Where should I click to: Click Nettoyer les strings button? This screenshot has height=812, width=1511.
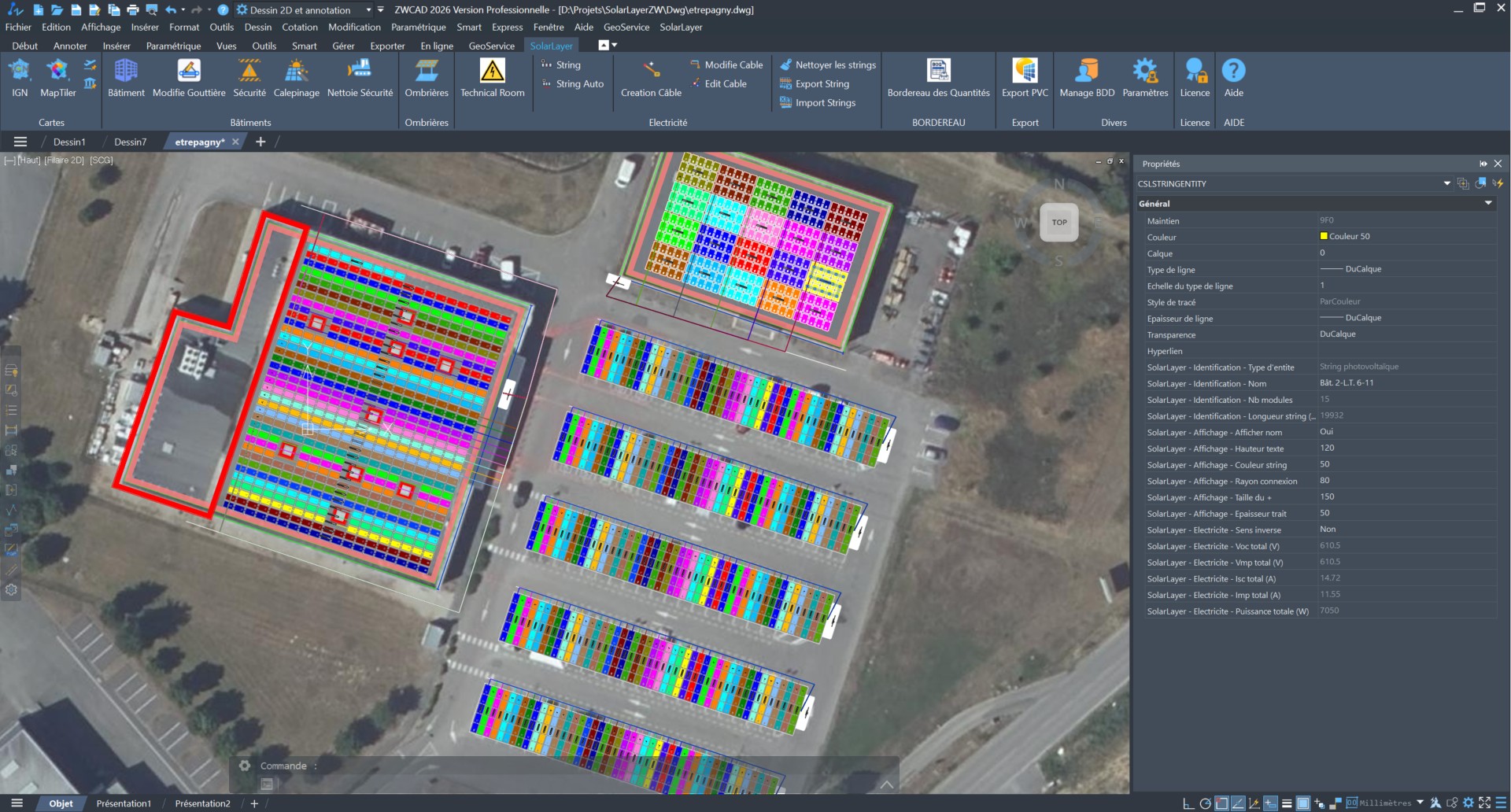coord(828,65)
